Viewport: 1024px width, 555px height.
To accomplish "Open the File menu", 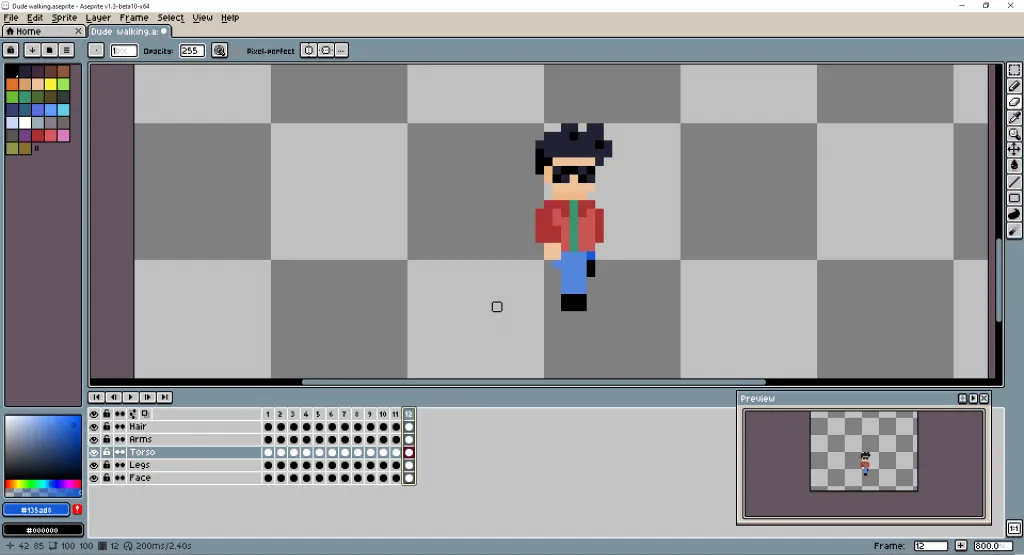I will 11,18.
